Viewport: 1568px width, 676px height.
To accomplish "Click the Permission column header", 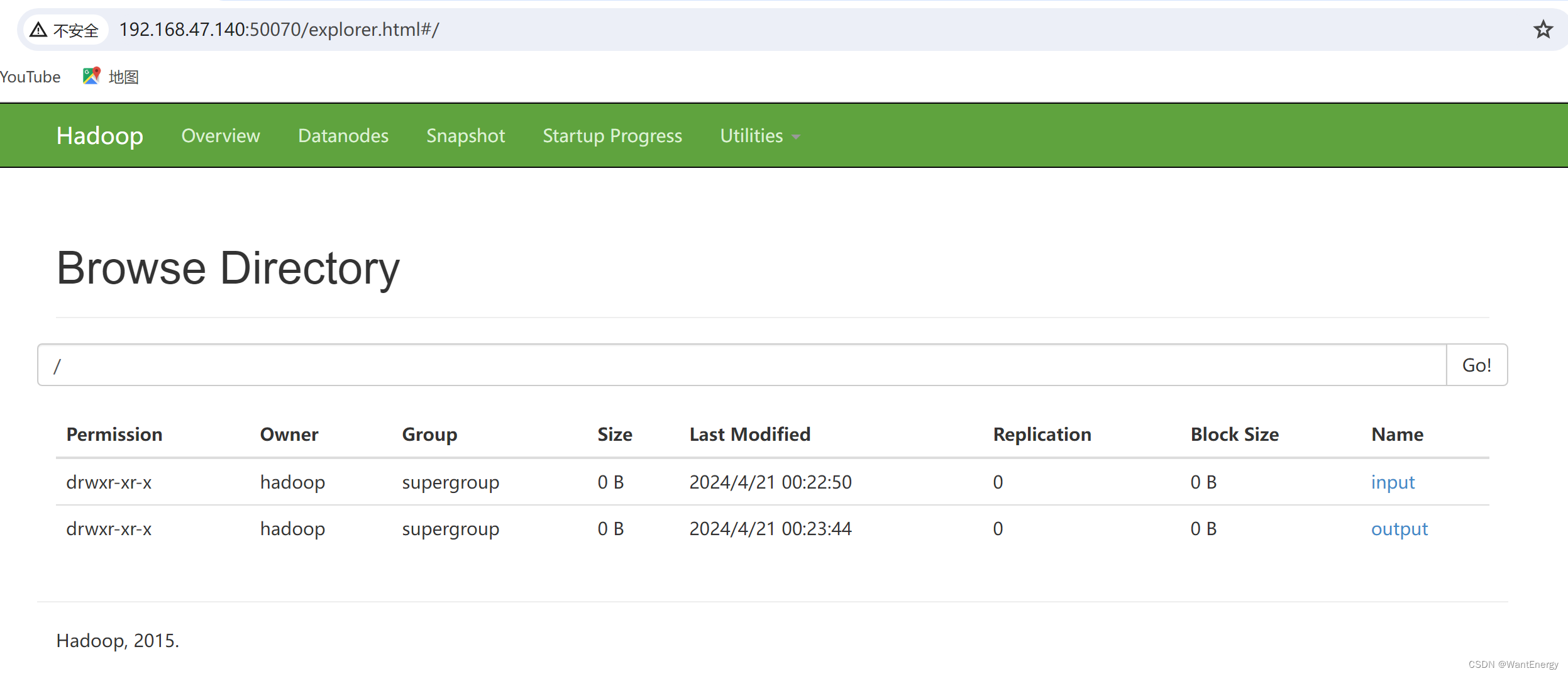I will tap(114, 435).
